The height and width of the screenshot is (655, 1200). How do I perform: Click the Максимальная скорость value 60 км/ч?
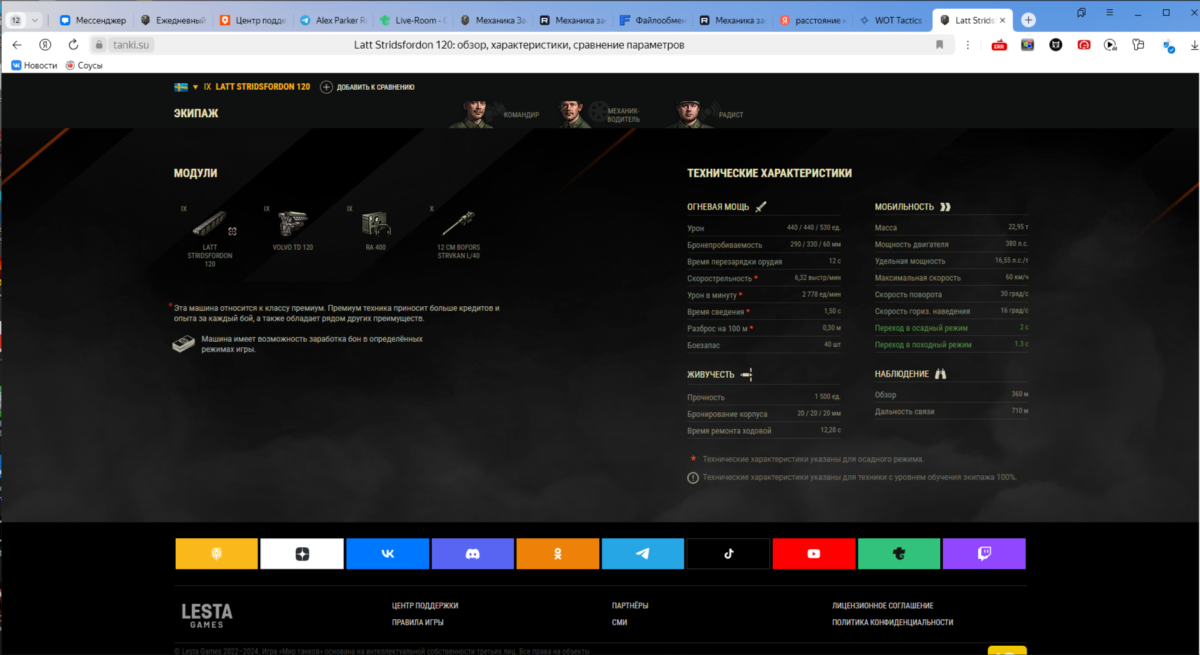tap(1015, 277)
